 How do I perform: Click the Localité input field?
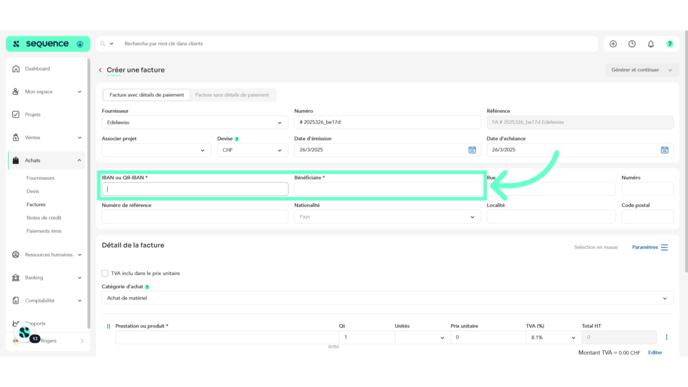pyautogui.click(x=551, y=217)
